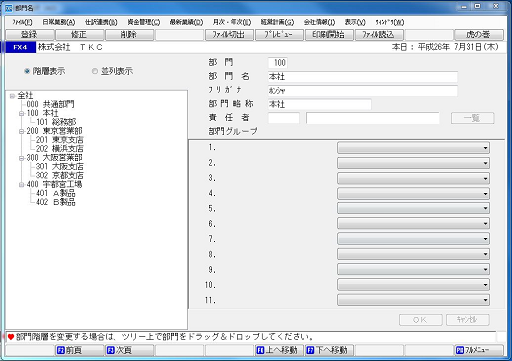Click the キャンセル button
The width and height of the screenshot is (512, 361).
click(468, 320)
